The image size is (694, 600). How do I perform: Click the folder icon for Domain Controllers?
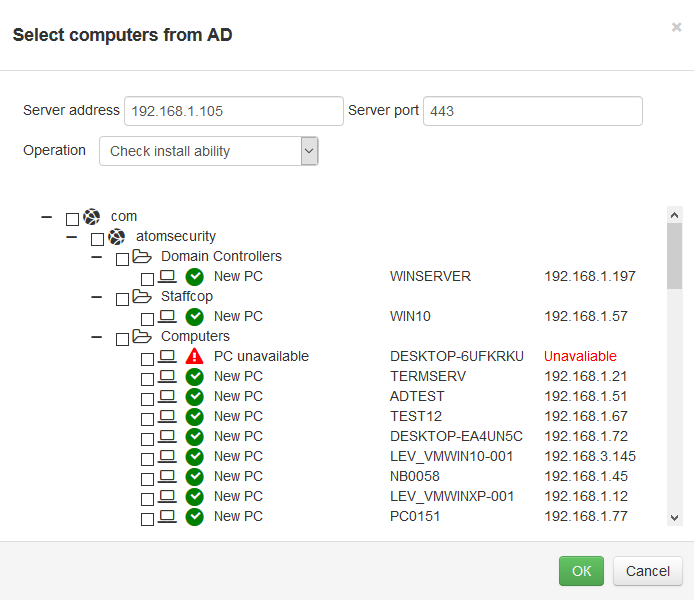[x=142, y=257]
